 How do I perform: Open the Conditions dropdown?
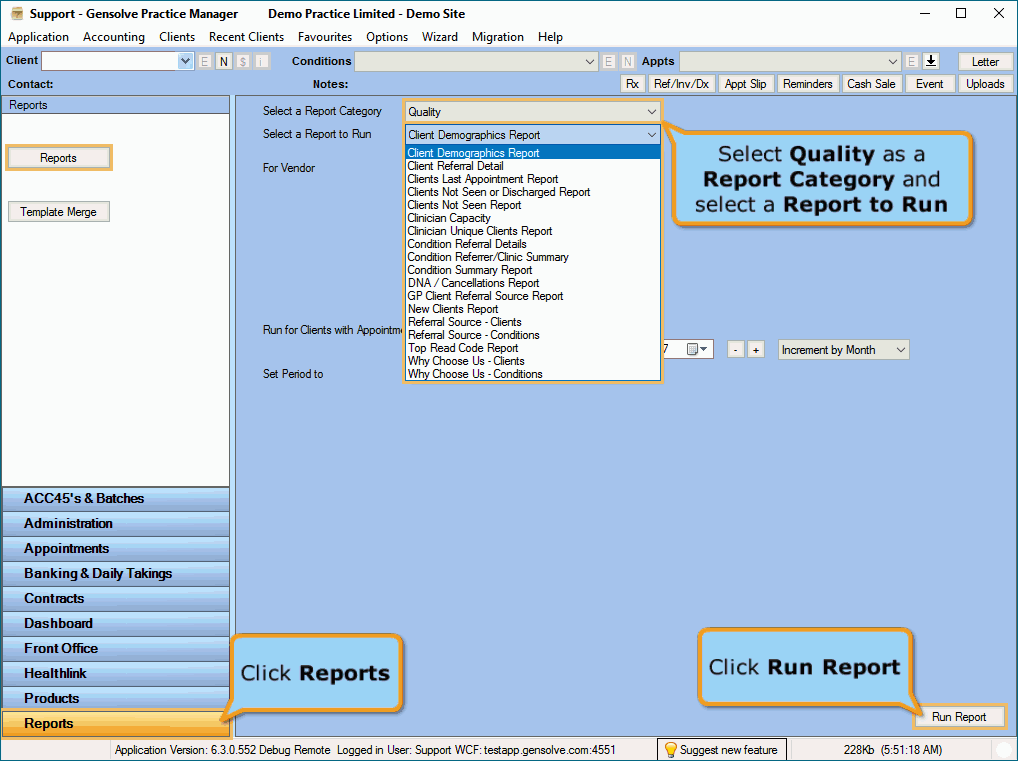click(x=590, y=62)
